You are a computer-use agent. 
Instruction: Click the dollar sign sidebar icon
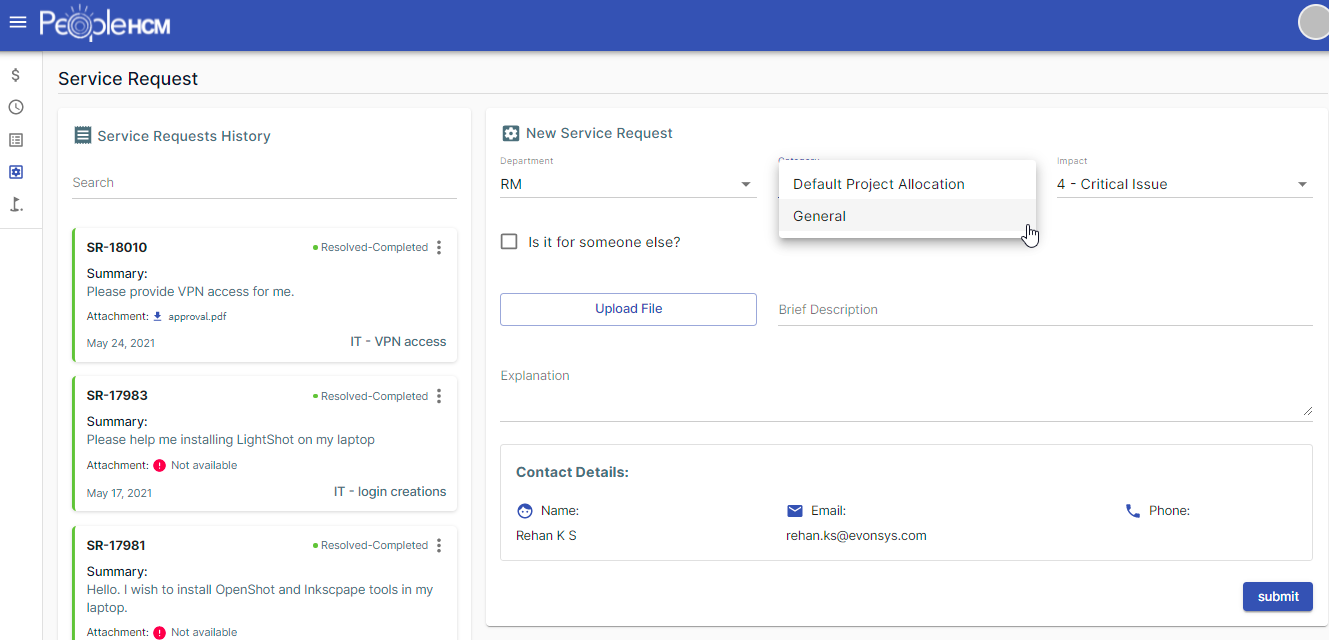coord(16,75)
